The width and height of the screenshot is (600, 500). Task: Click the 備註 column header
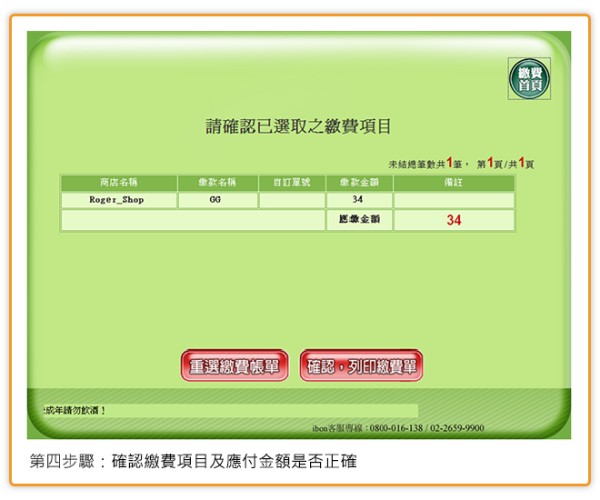pyautogui.click(x=454, y=183)
